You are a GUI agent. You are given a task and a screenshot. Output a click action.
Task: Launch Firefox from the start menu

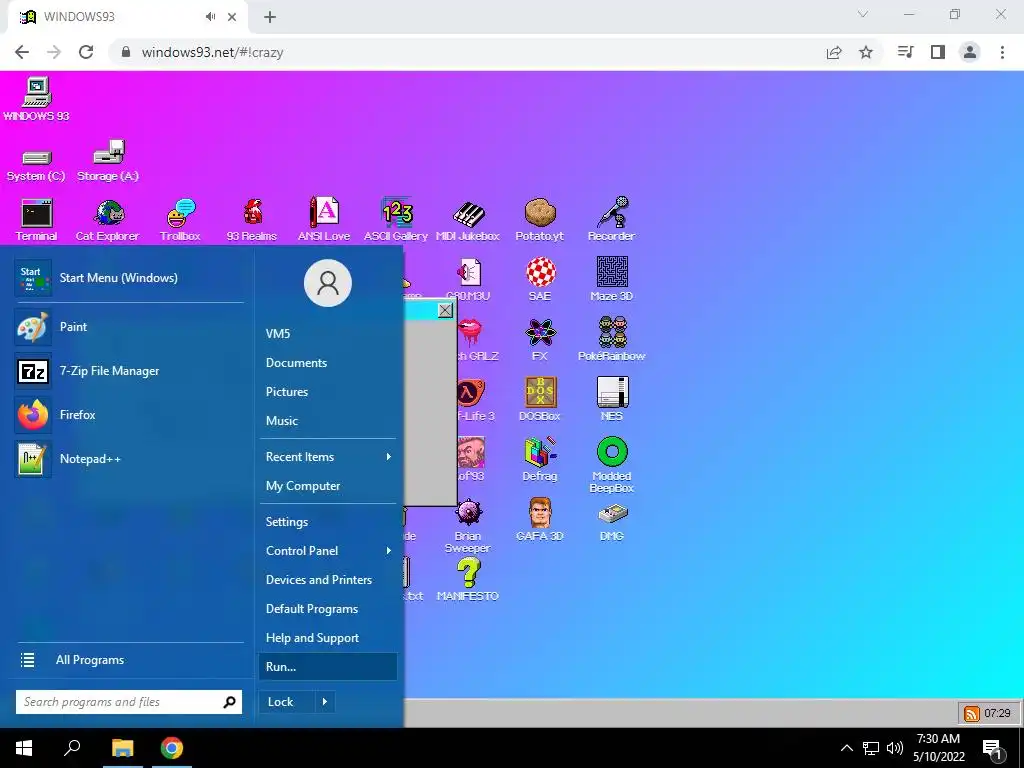coord(129,415)
